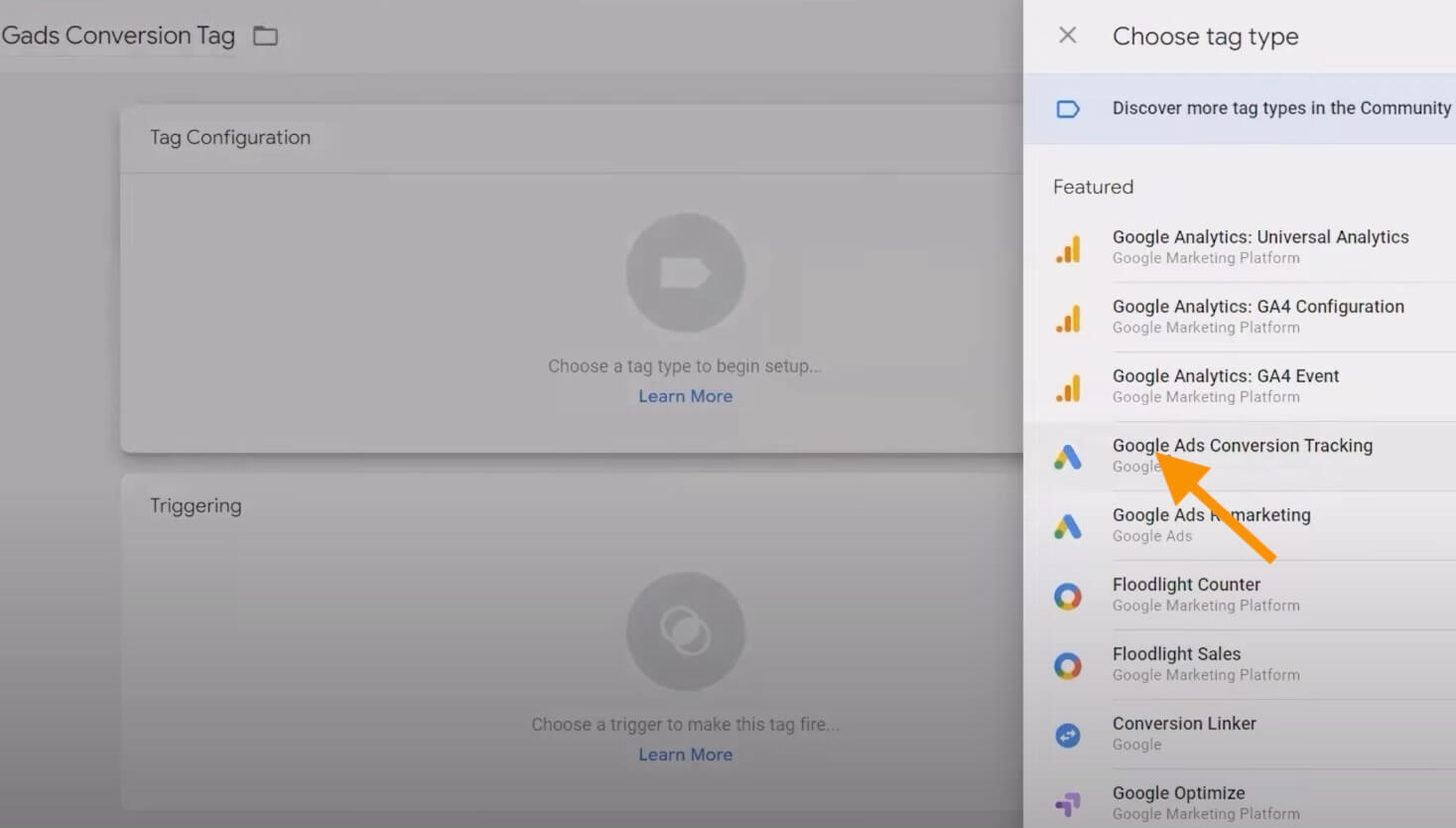Select Google Analytics: GA4 Configuration tag

[x=1240, y=317]
